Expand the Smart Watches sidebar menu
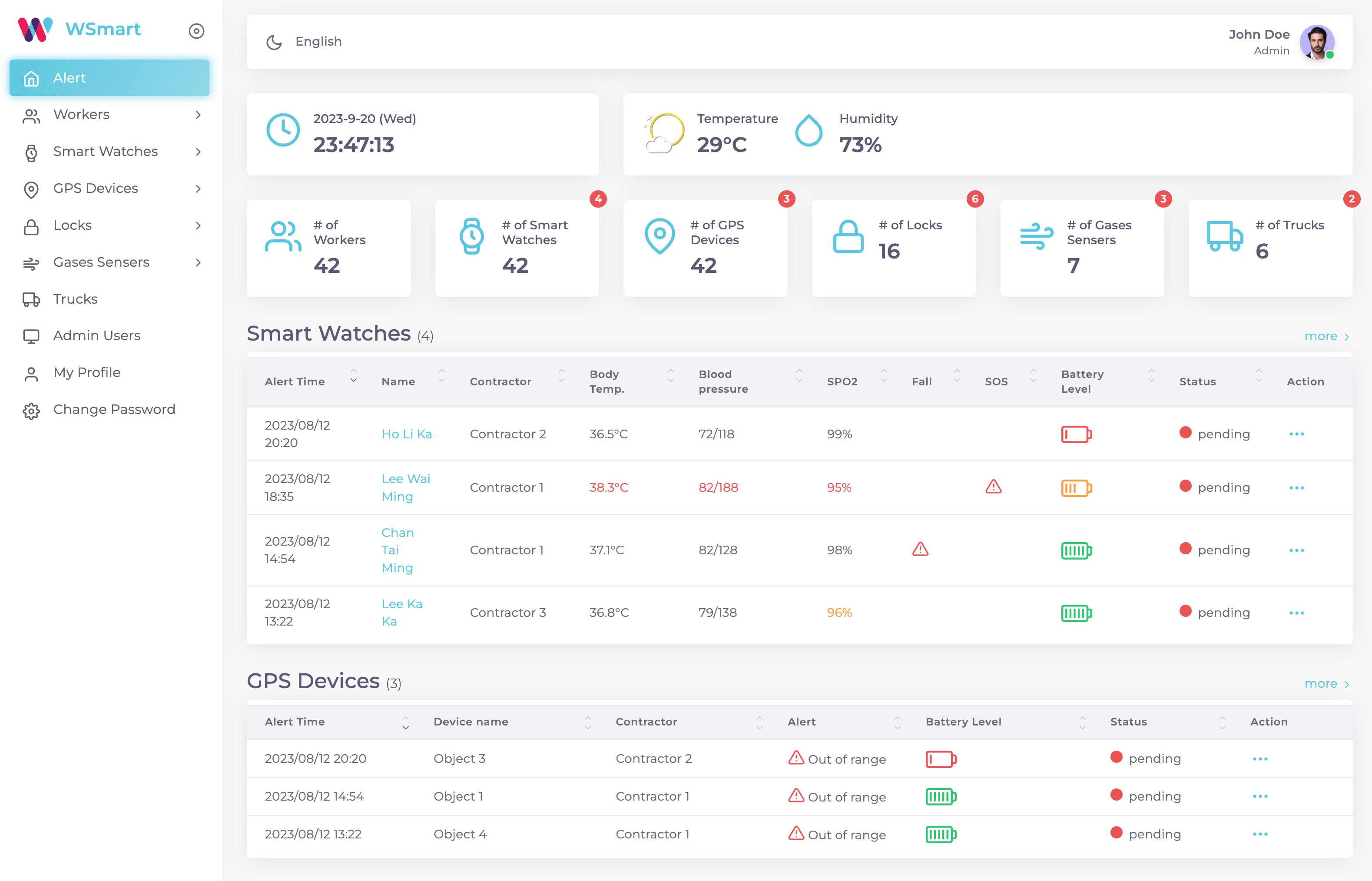This screenshot has width=1372, height=881. pos(109,152)
